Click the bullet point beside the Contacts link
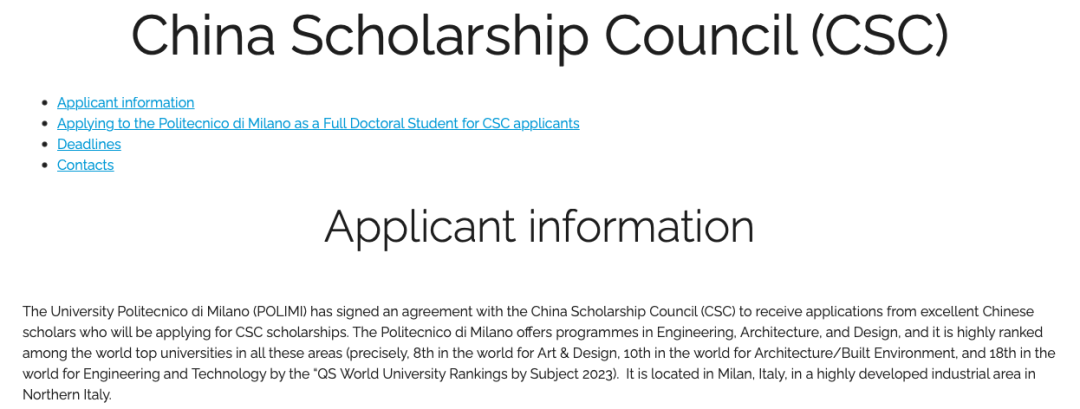This screenshot has width=1080, height=409. coord(43,166)
